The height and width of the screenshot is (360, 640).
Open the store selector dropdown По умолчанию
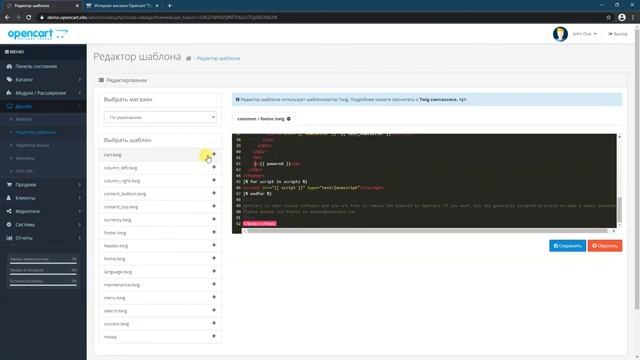160,117
